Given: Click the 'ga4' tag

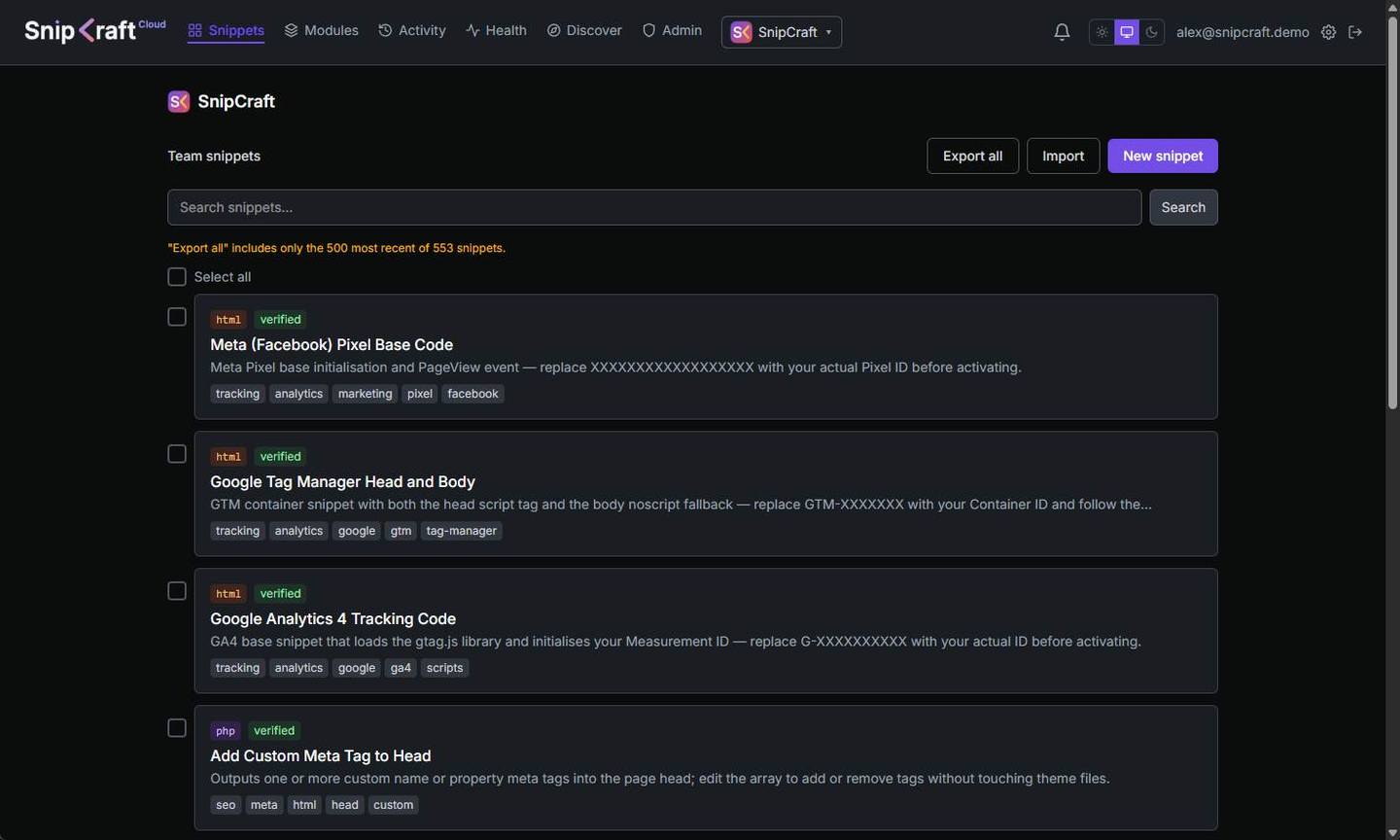Looking at the screenshot, I should [401, 668].
